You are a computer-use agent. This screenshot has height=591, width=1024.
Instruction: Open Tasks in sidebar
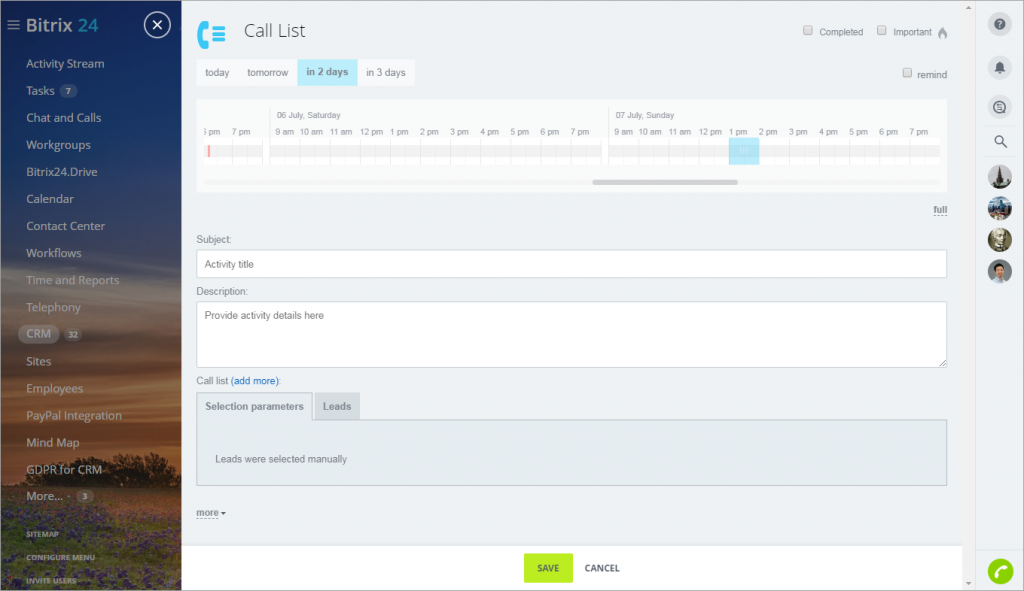click(40, 91)
